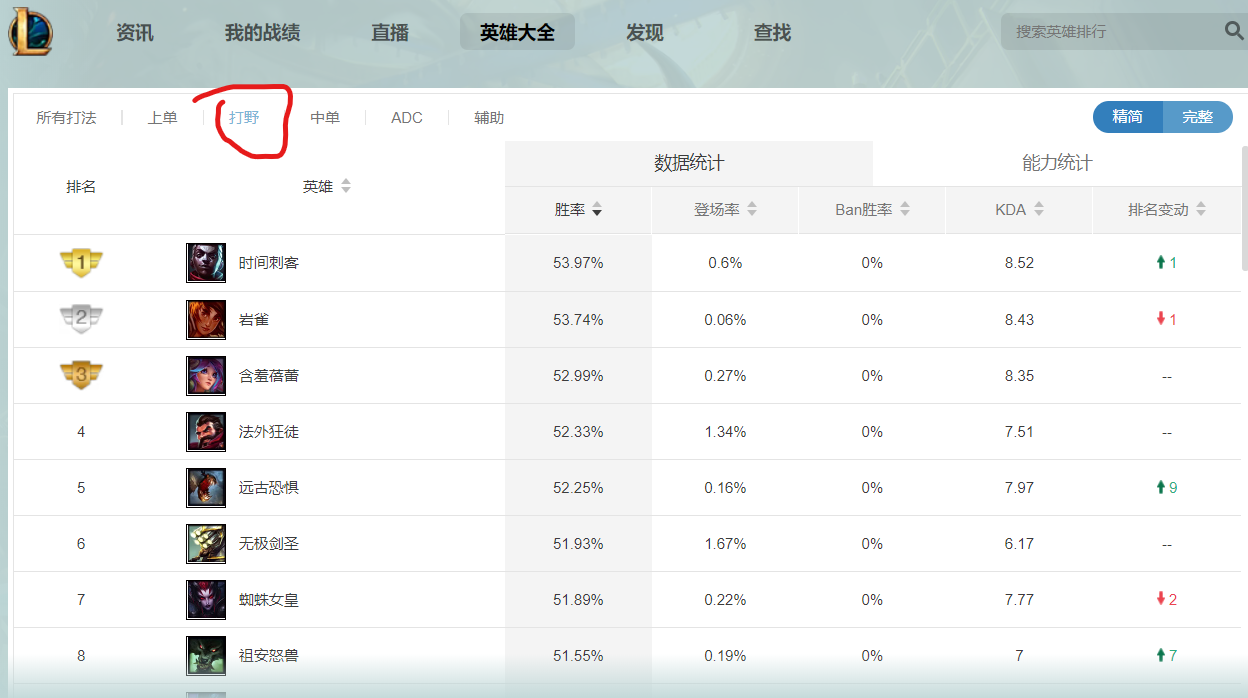
Task: Click the KDA value 7.51
Action: (1019, 432)
